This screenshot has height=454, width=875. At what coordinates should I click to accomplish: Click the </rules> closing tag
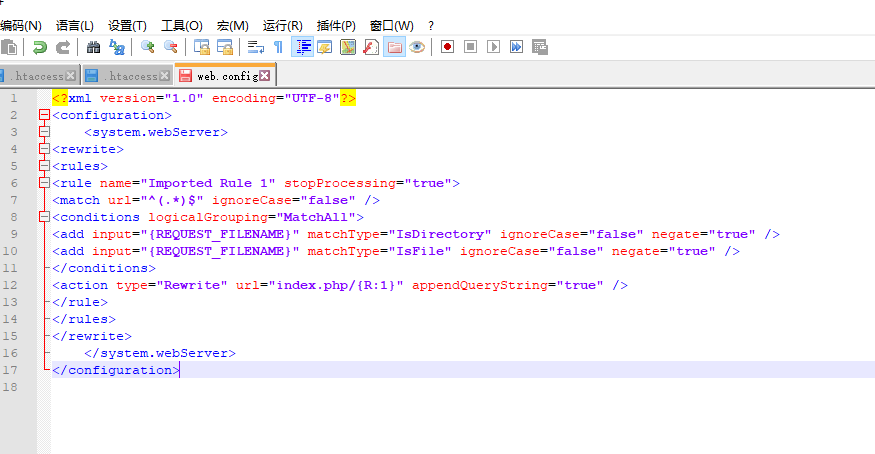(x=84, y=319)
